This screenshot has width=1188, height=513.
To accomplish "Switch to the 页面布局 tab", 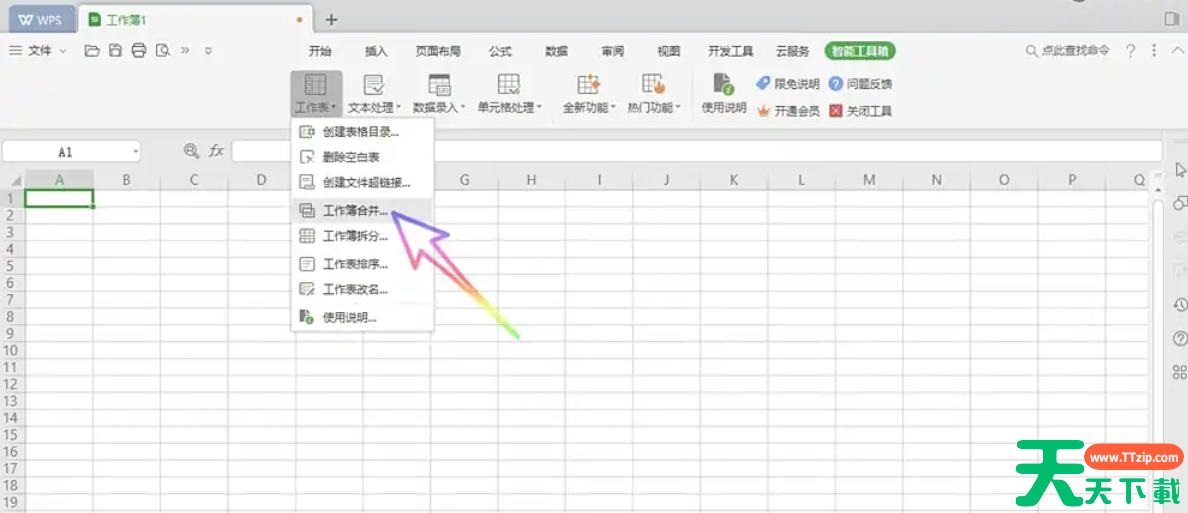I will (438, 51).
